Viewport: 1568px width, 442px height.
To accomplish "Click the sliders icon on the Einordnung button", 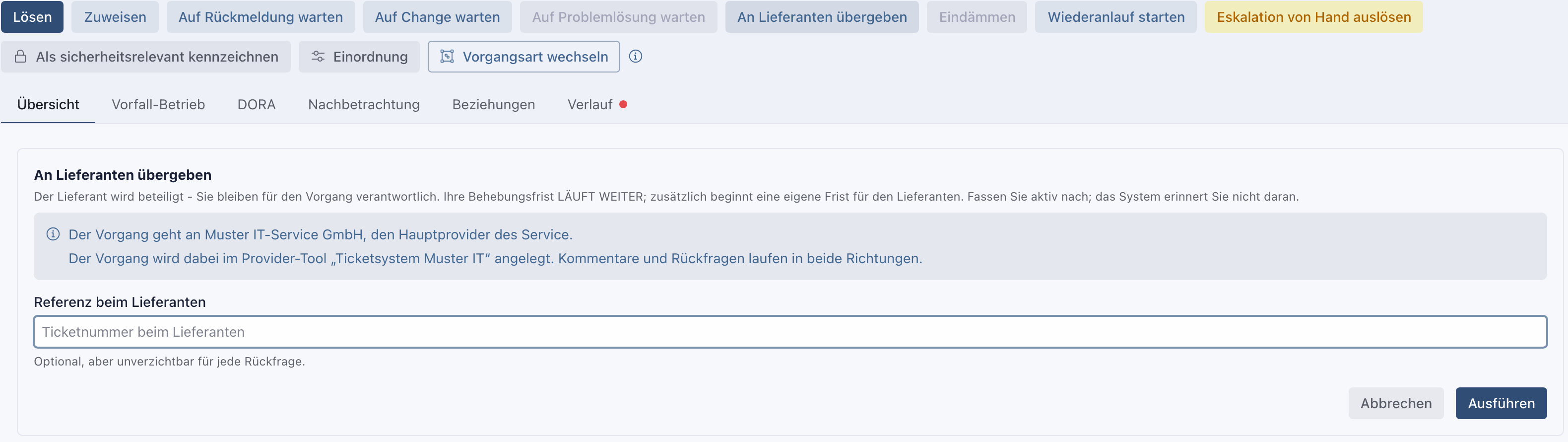I will pyautogui.click(x=318, y=57).
